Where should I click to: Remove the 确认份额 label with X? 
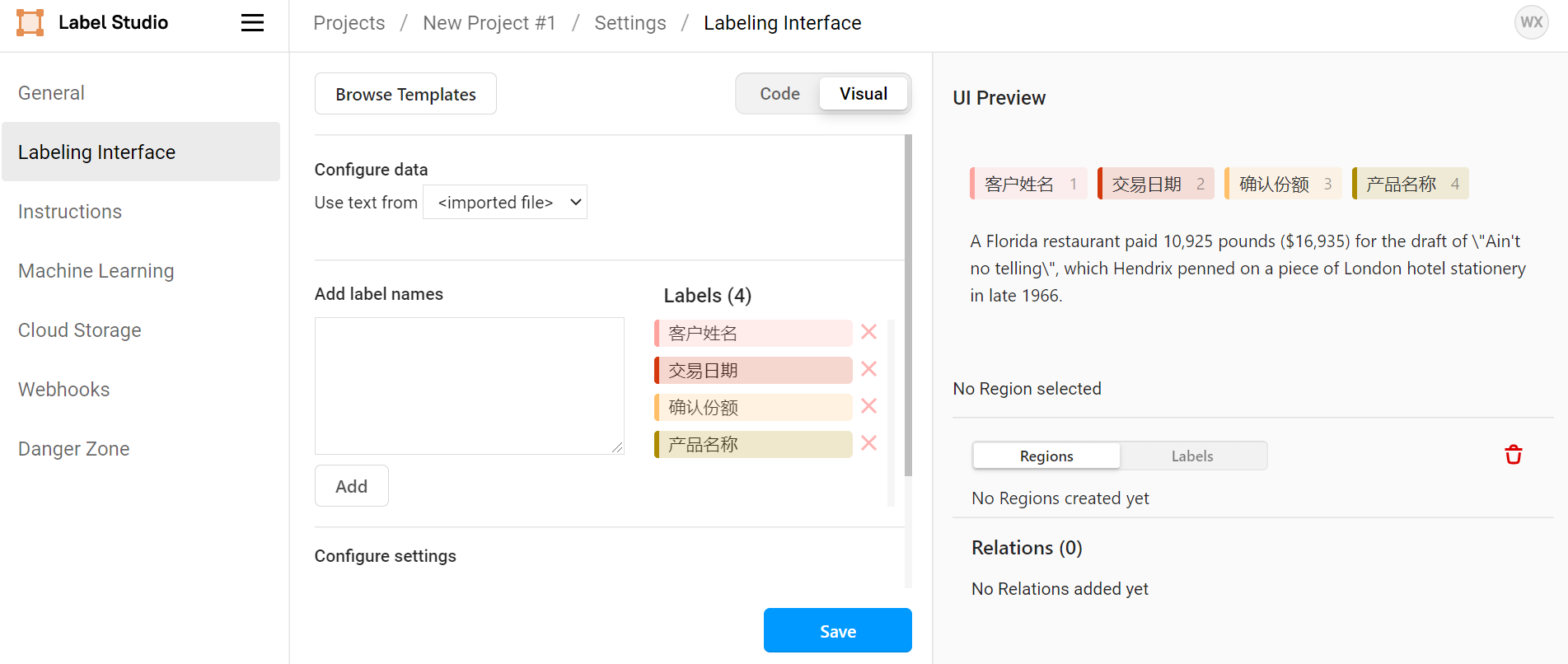click(x=868, y=406)
